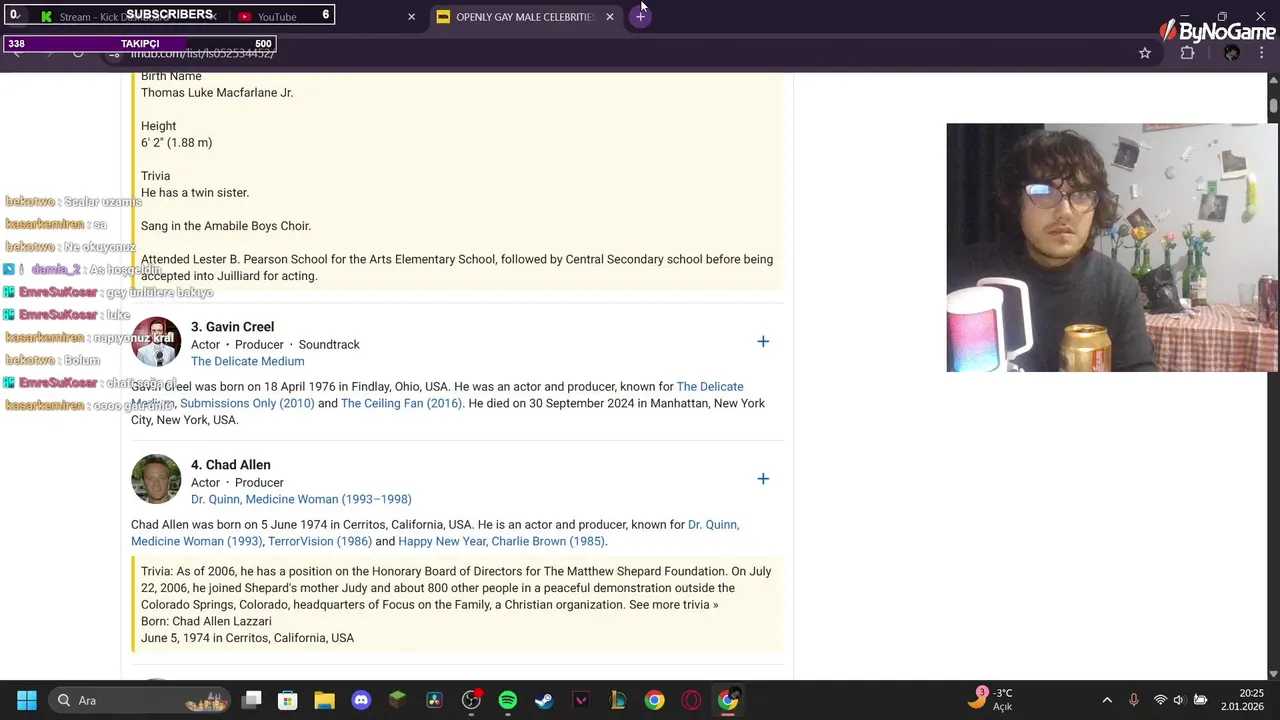Screen dimensions: 1280x720
Task: Click the microphone tray icon
Action: tap(1133, 700)
